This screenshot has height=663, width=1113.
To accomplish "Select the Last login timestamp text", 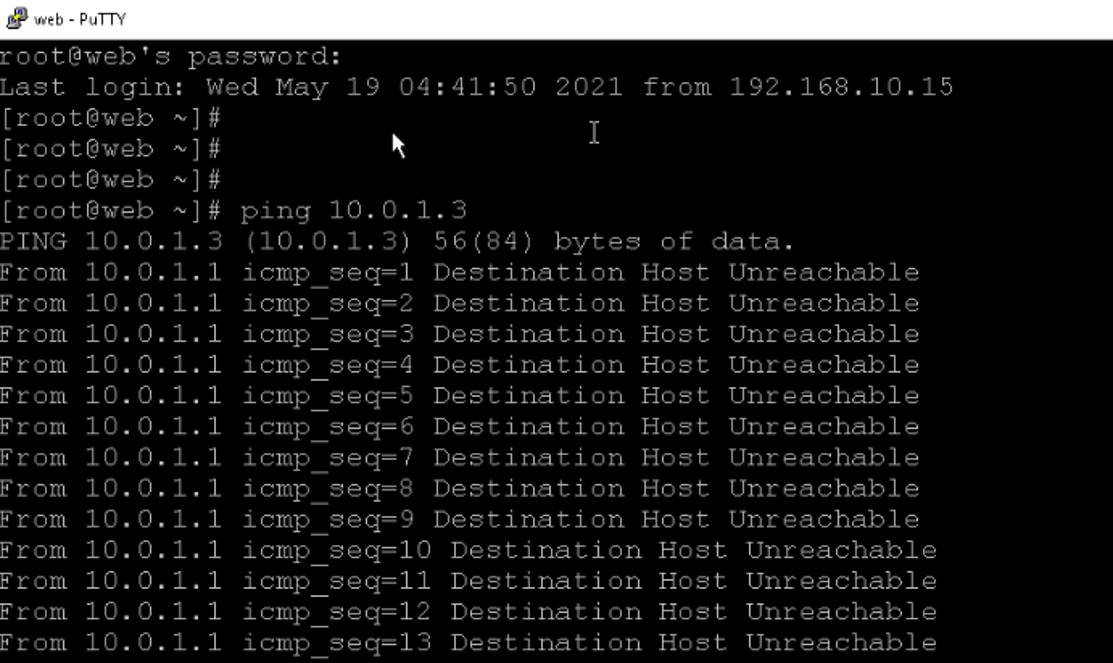I will coord(414,87).
